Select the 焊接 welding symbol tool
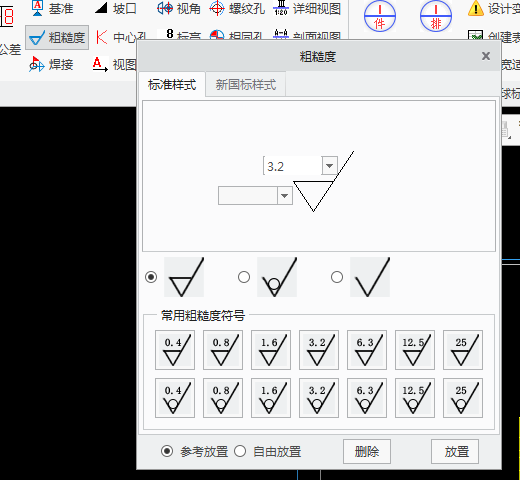The width and height of the screenshot is (520, 480). (x=51, y=64)
